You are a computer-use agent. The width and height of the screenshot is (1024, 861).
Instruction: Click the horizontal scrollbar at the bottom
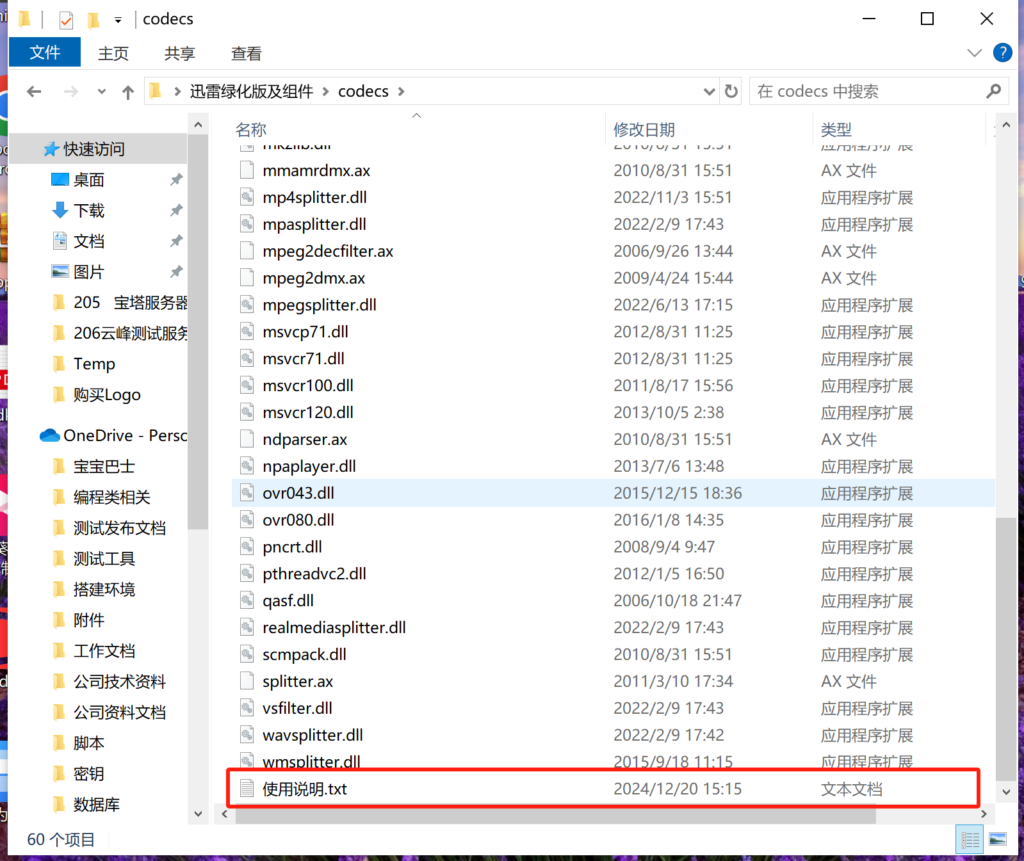click(x=555, y=816)
